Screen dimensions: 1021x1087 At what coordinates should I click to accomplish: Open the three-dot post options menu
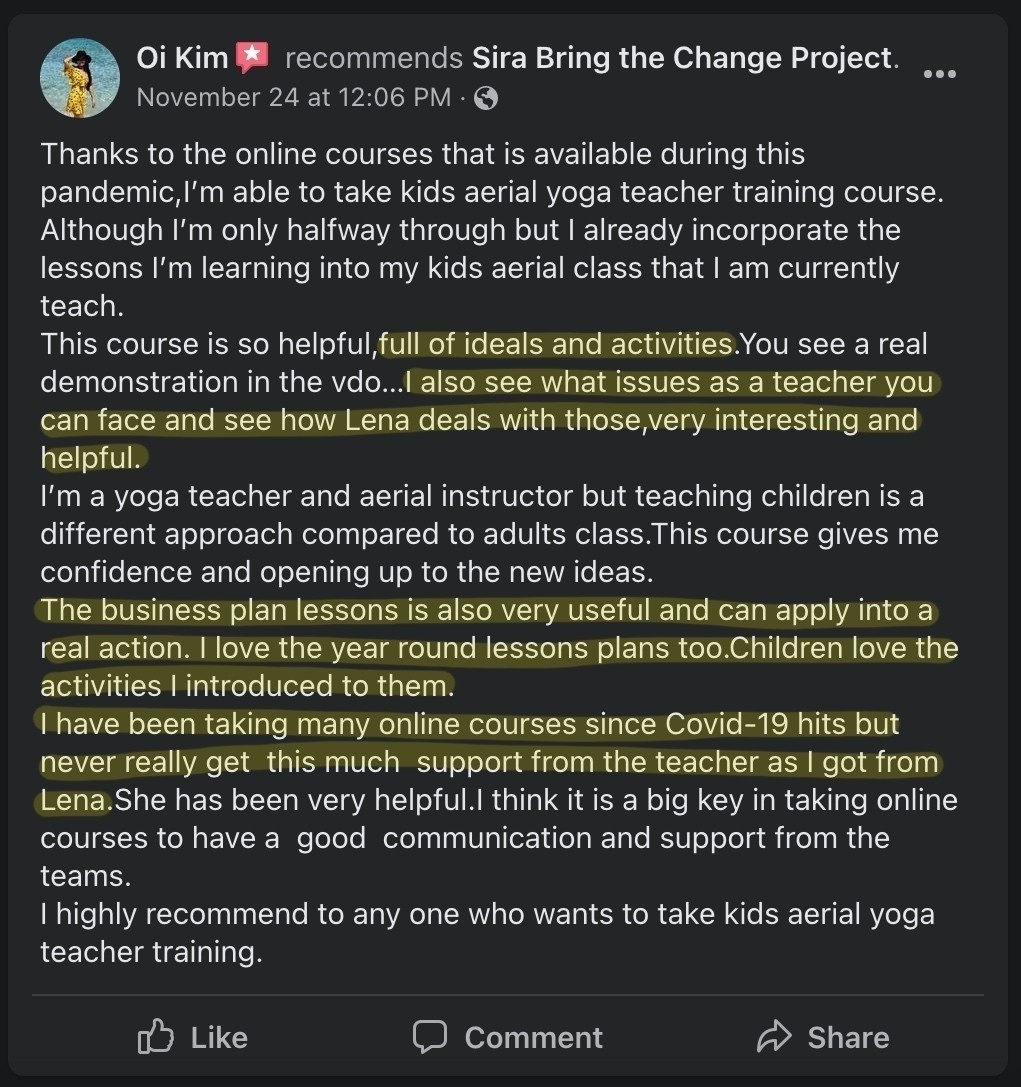tap(940, 73)
